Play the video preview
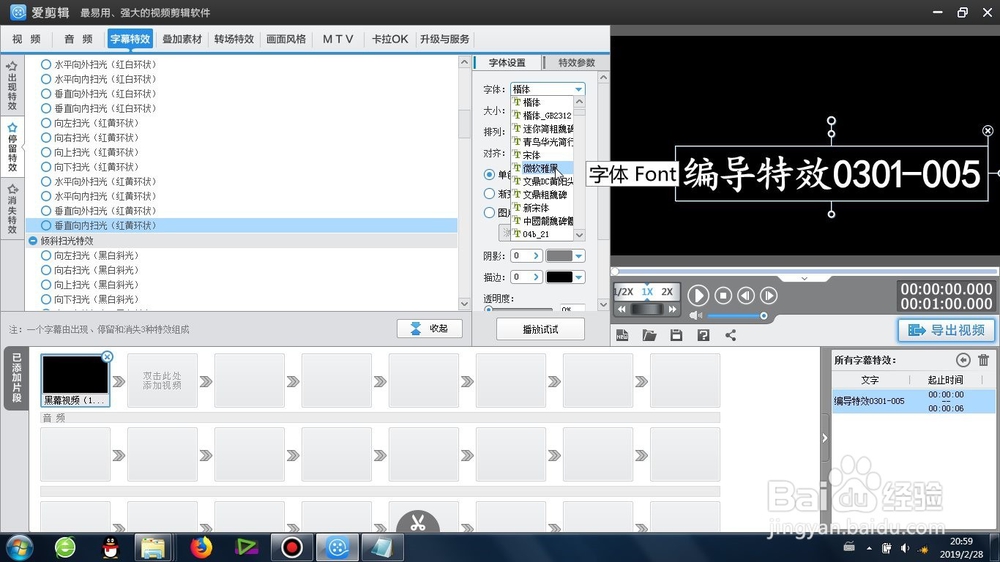Viewport: 1000px width, 562px height. pos(698,295)
